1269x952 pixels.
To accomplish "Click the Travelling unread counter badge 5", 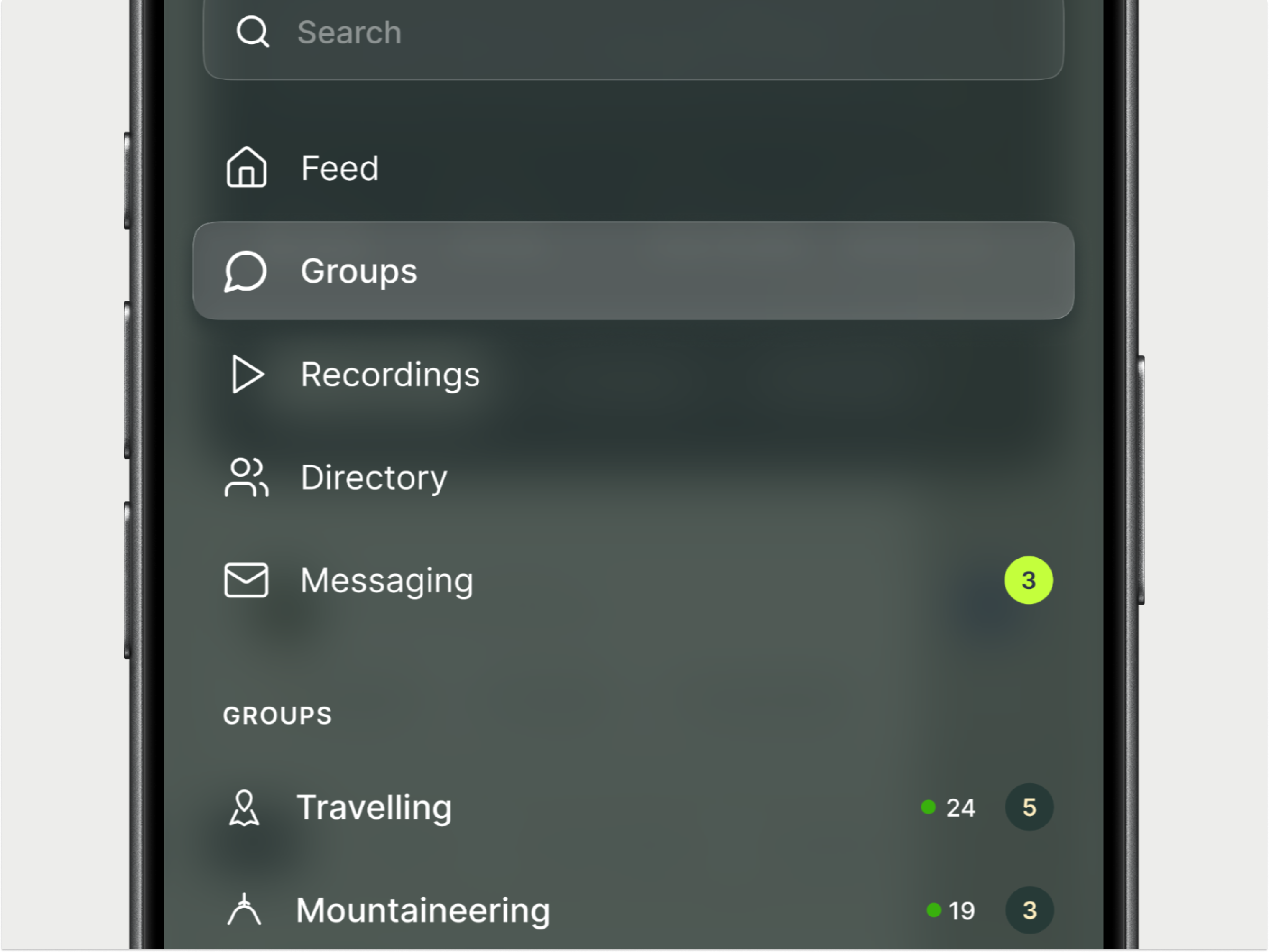I will 1029,807.
